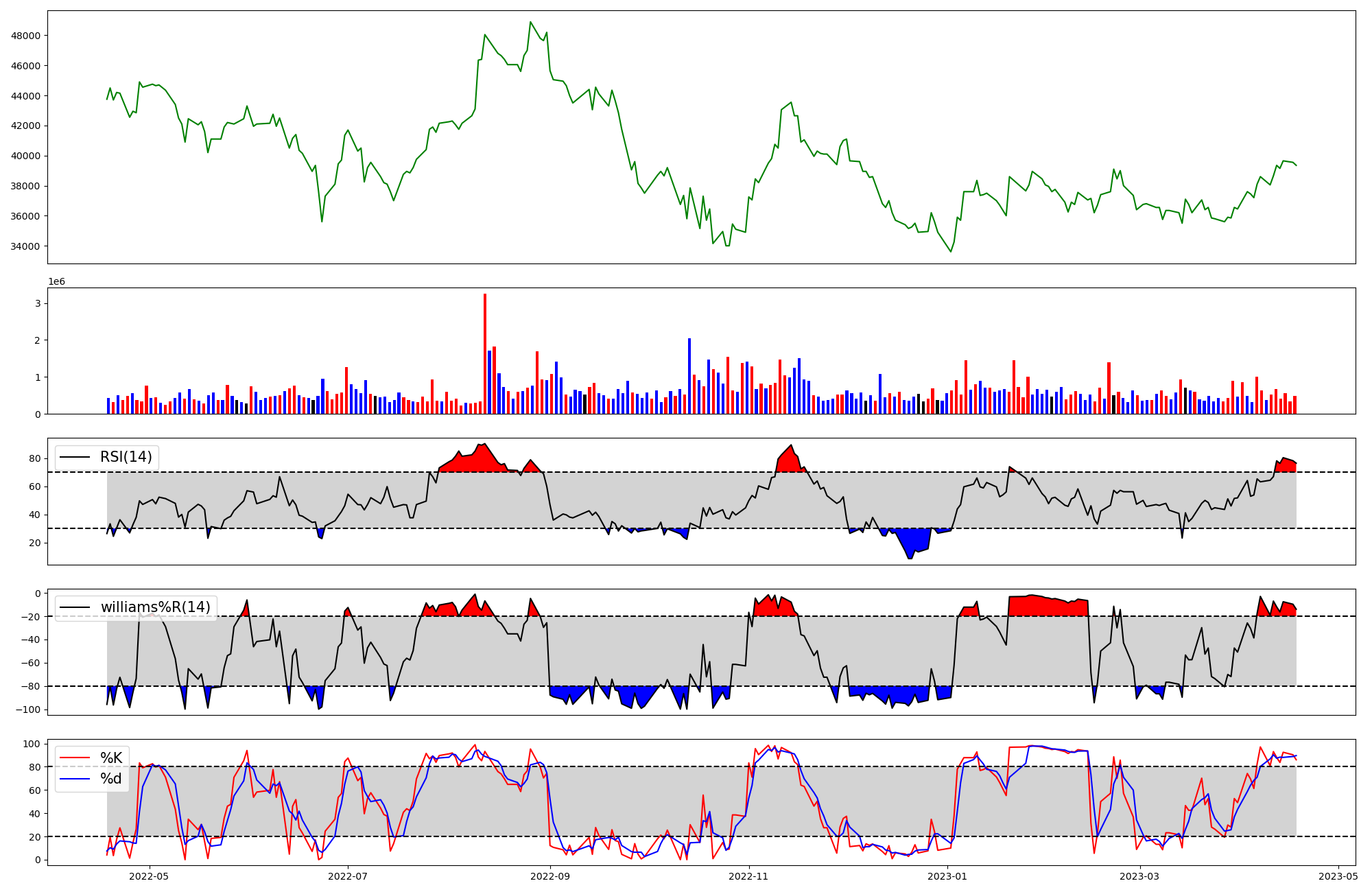Click the williams%R(14) legend text
The width and height of the screenshot is (1372, 892).
155,607
